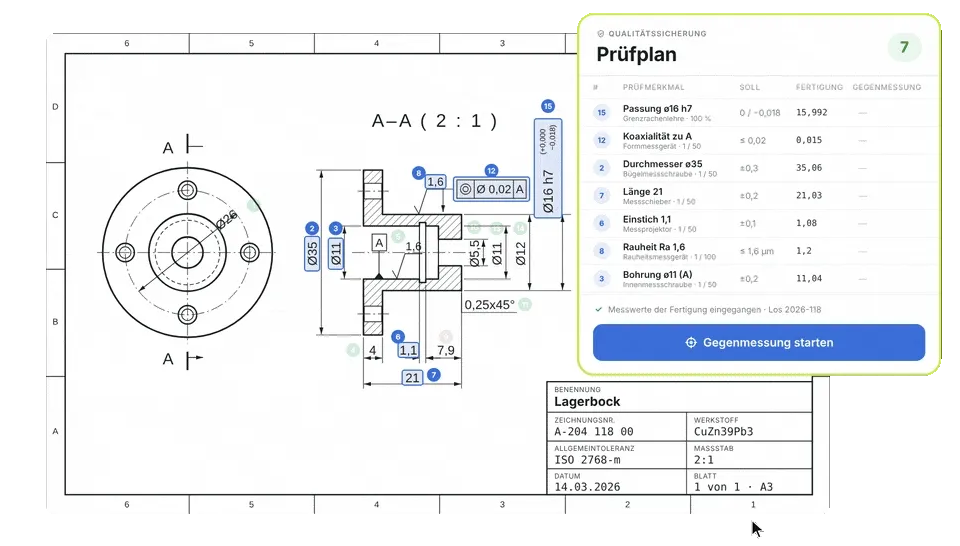This screenshot has height=546, width=960.
Task: Click faded balloon 4 beside the 4 dimension
Action: pyautogui.click(x=353, y=350)
